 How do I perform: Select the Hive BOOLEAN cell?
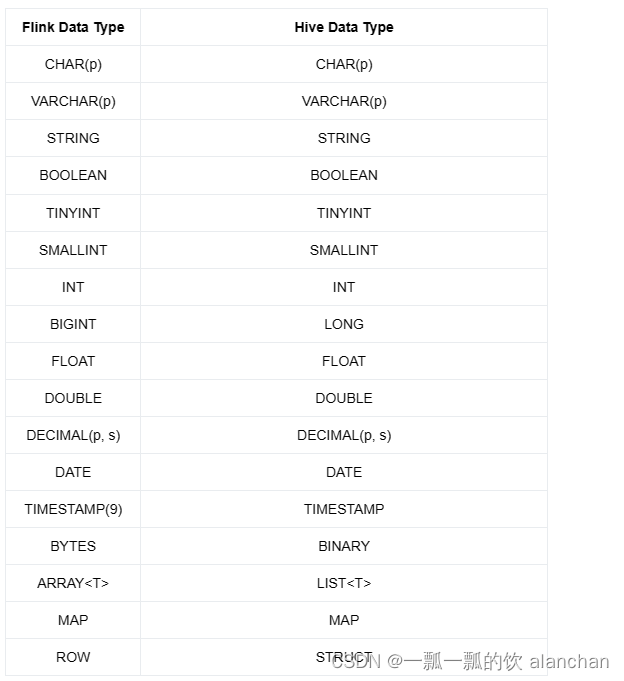[x=344, y=175]
